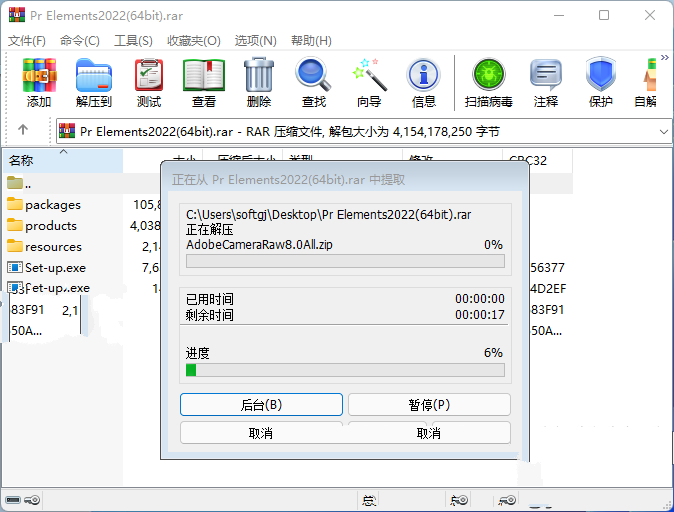Select the Set-up.exe file icon
The height and width of the screenshot is (512, 674).
tap(15, 267)
